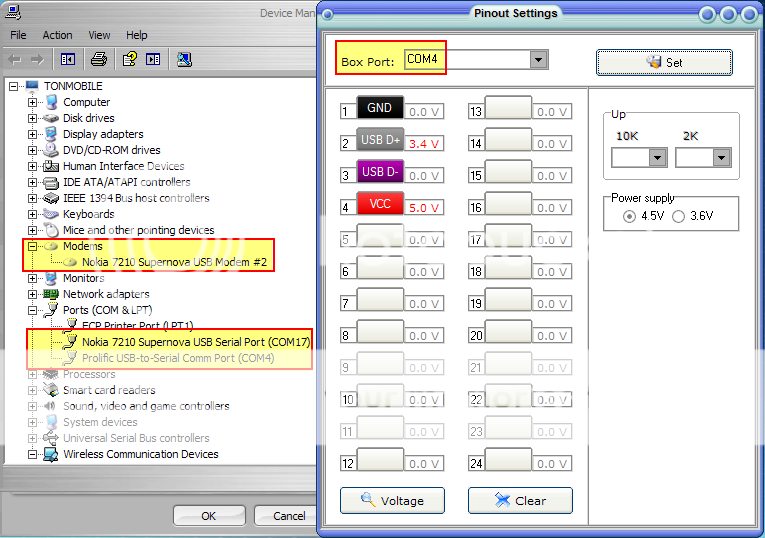The image size is (765, 538).
Task: Click the pin 4 voltage reading 5.0 V
Action: pyautogui.click(x=423, y=208)
